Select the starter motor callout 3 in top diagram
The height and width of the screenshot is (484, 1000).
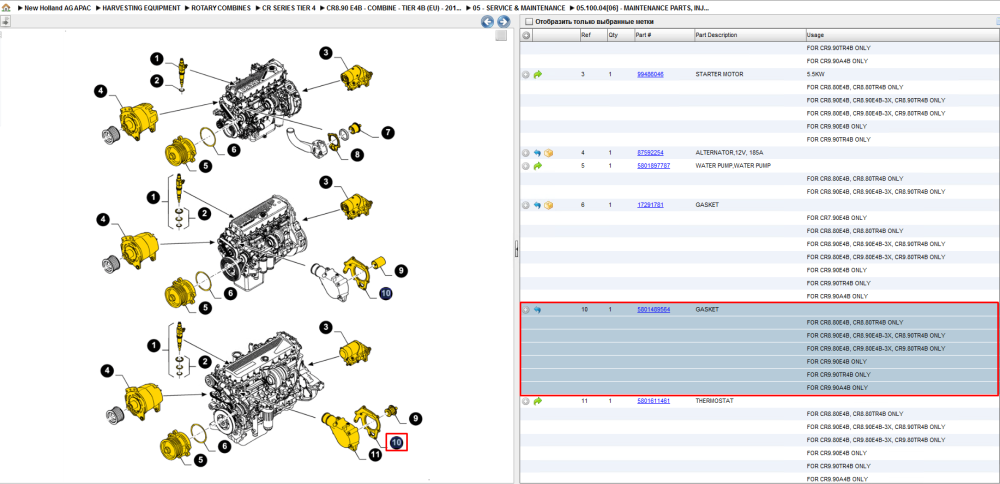pyautogui.click(x=326, y=53)
